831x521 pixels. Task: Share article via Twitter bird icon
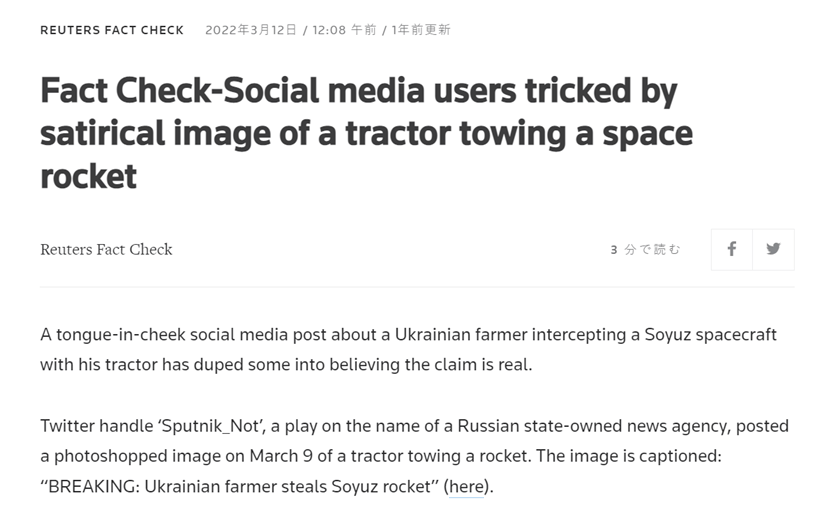tap(773, 249)
